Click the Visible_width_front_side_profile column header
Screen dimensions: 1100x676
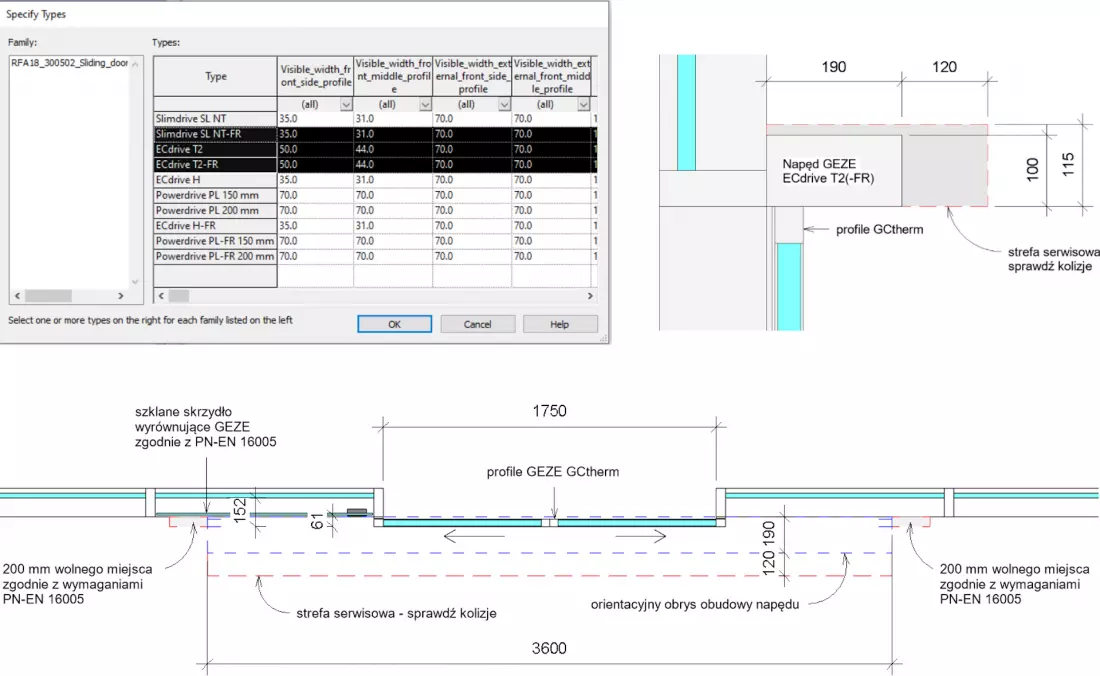[316, 76]
